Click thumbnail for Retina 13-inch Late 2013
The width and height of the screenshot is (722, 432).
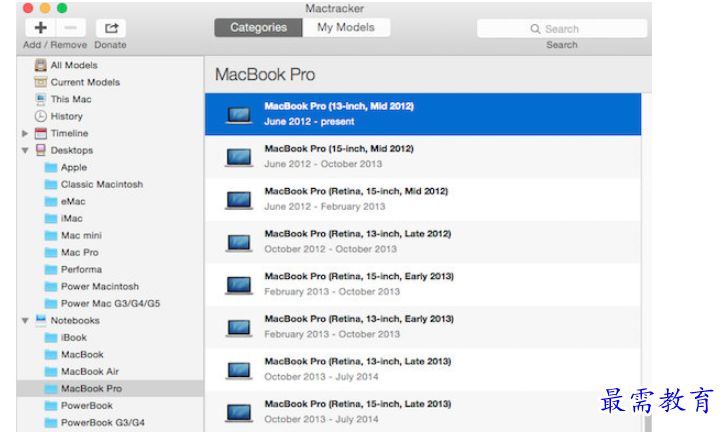239,370
